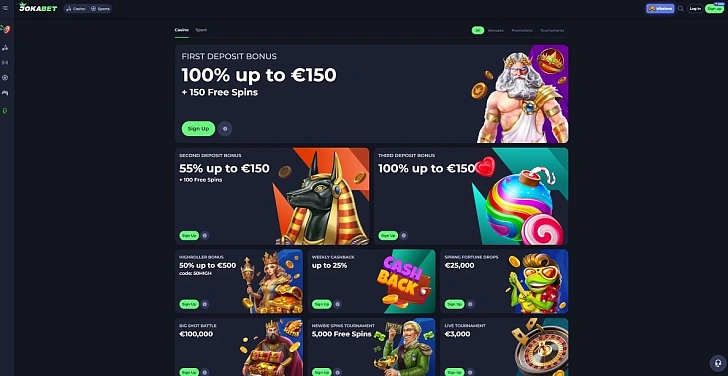Open the live broadcast icon in sidebar

(x=5, y=63)
